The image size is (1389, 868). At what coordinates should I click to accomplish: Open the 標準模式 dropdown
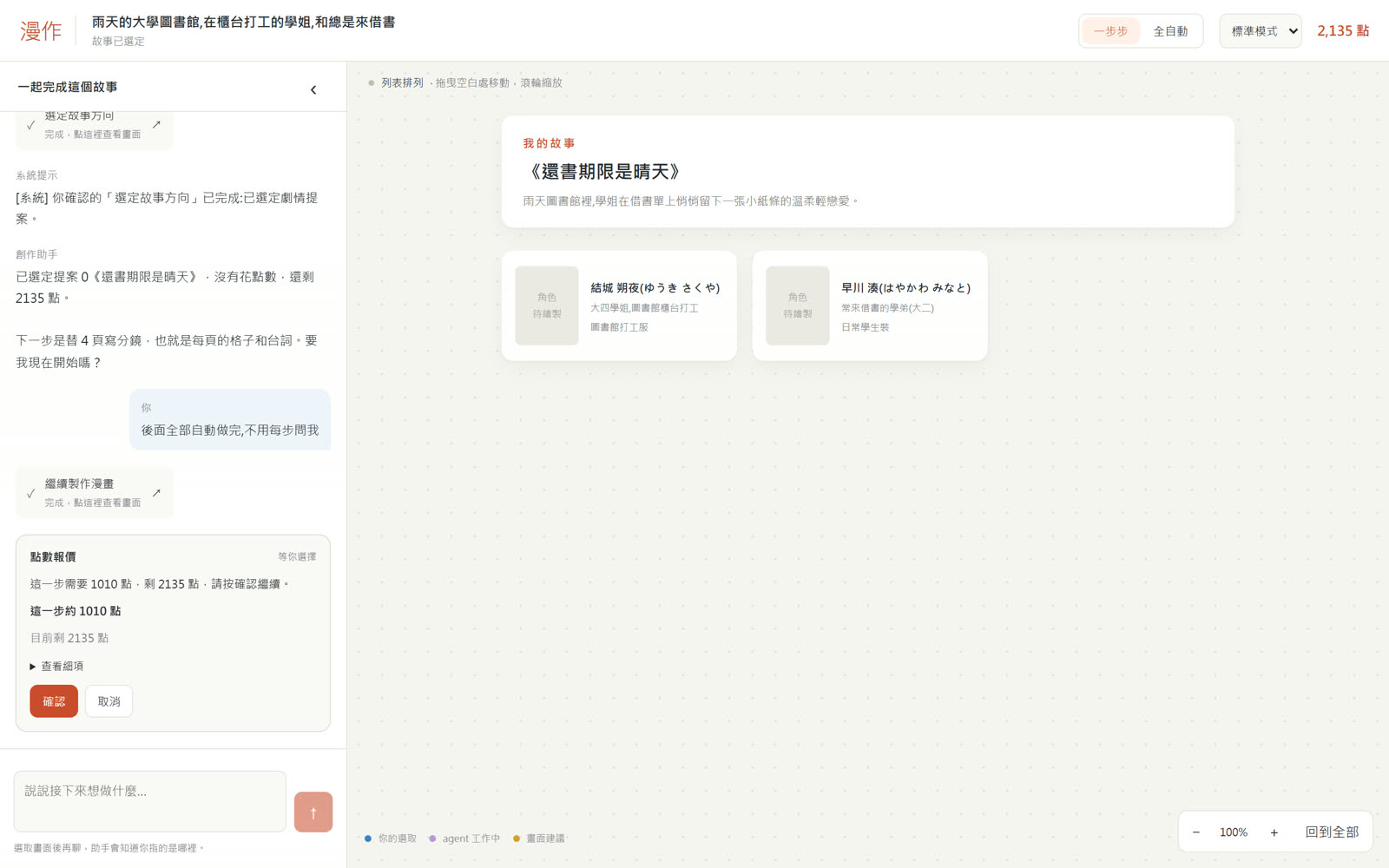coord(1260,31)
